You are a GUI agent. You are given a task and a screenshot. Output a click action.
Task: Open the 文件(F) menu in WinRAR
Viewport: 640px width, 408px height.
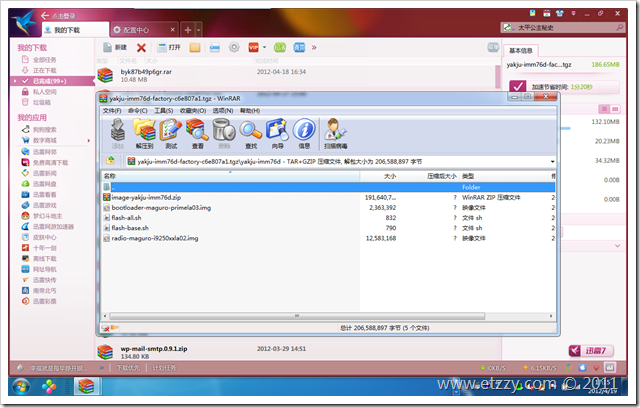tap(112, 111)
